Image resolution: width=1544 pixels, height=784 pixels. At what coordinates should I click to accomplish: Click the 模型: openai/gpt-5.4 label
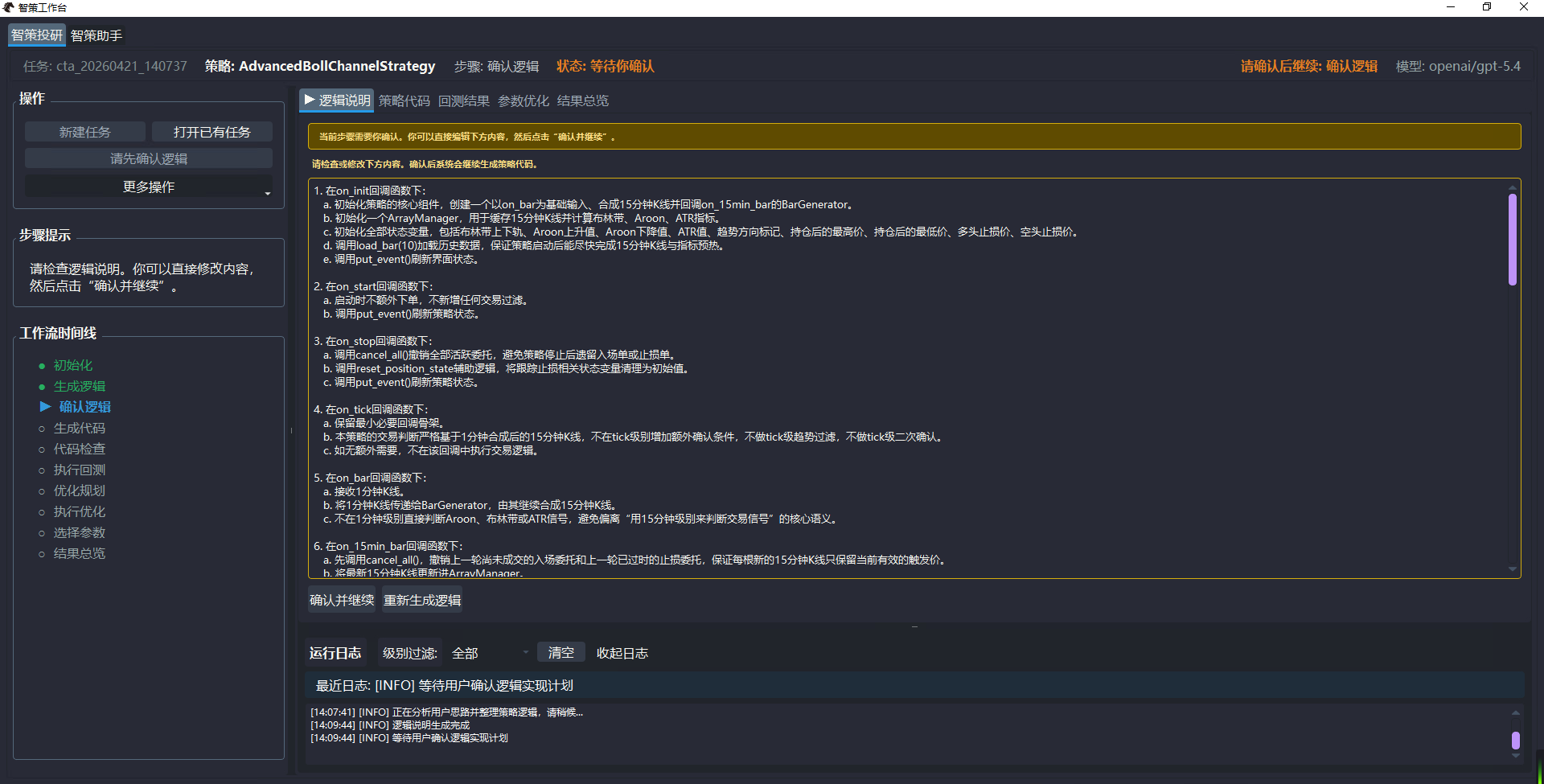tap(1458, 66)
